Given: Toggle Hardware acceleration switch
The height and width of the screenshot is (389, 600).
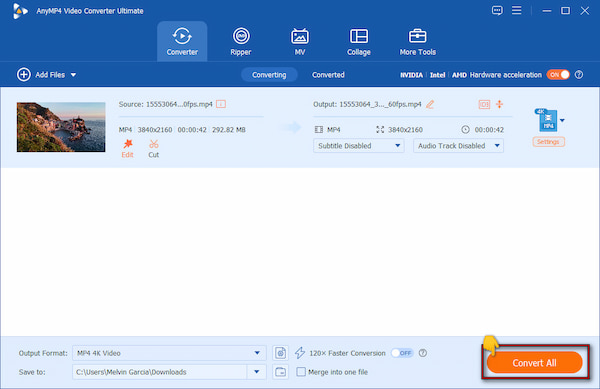Looking at the screenshot, I should [x=558, y=75].
